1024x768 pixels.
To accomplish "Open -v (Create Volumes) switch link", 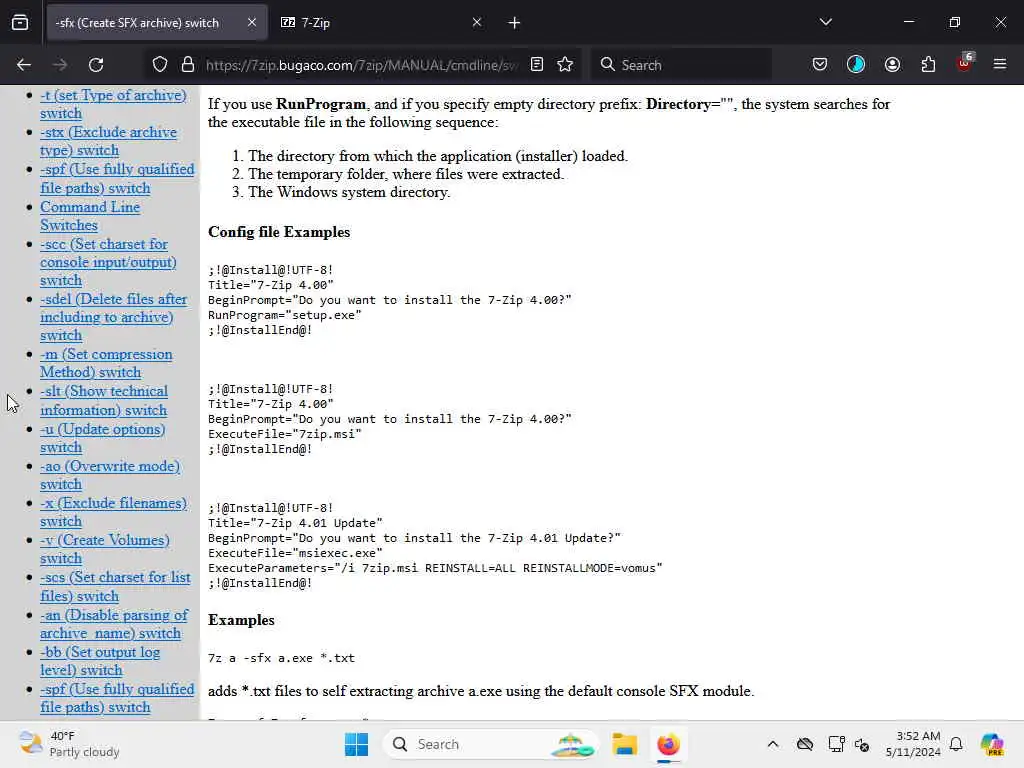I will point(104,549).
